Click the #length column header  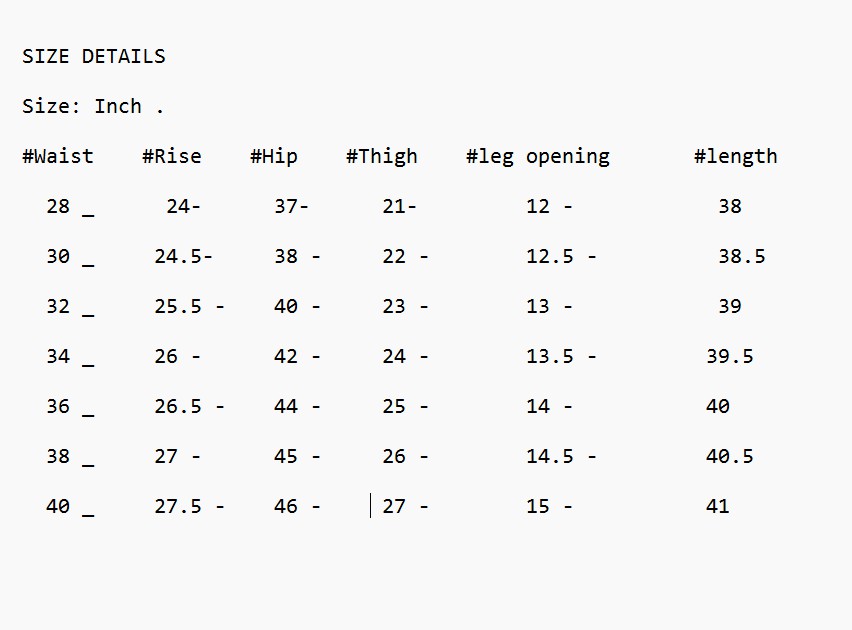tap(736, 157)
